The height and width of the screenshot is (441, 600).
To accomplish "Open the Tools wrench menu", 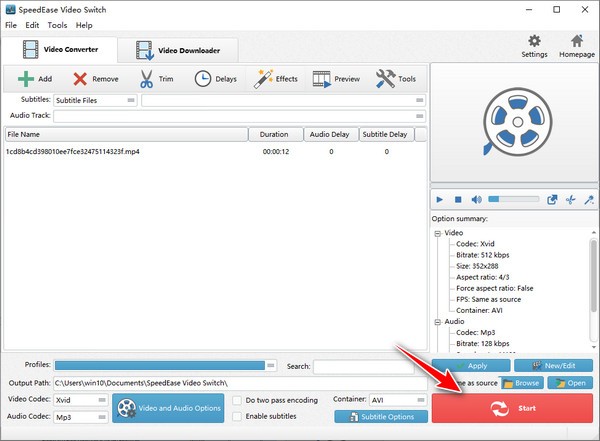I will [384, 78].
